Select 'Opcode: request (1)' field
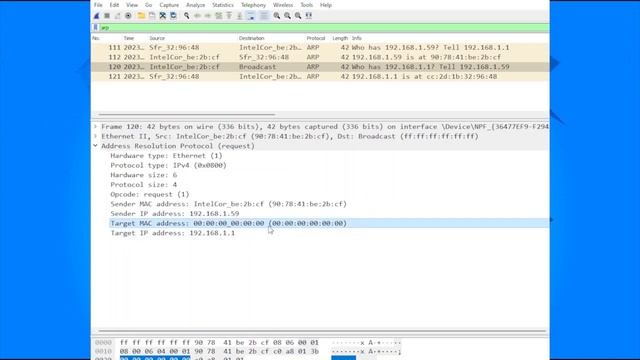640x360 pixels. click(x=150, y=194)
